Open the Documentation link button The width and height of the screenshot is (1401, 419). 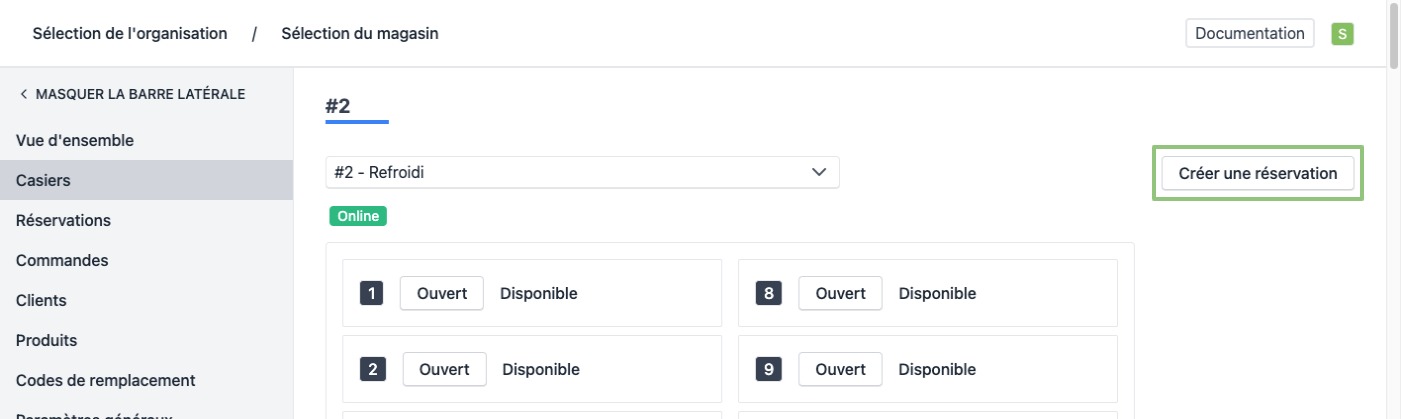tap(1249, 33)
